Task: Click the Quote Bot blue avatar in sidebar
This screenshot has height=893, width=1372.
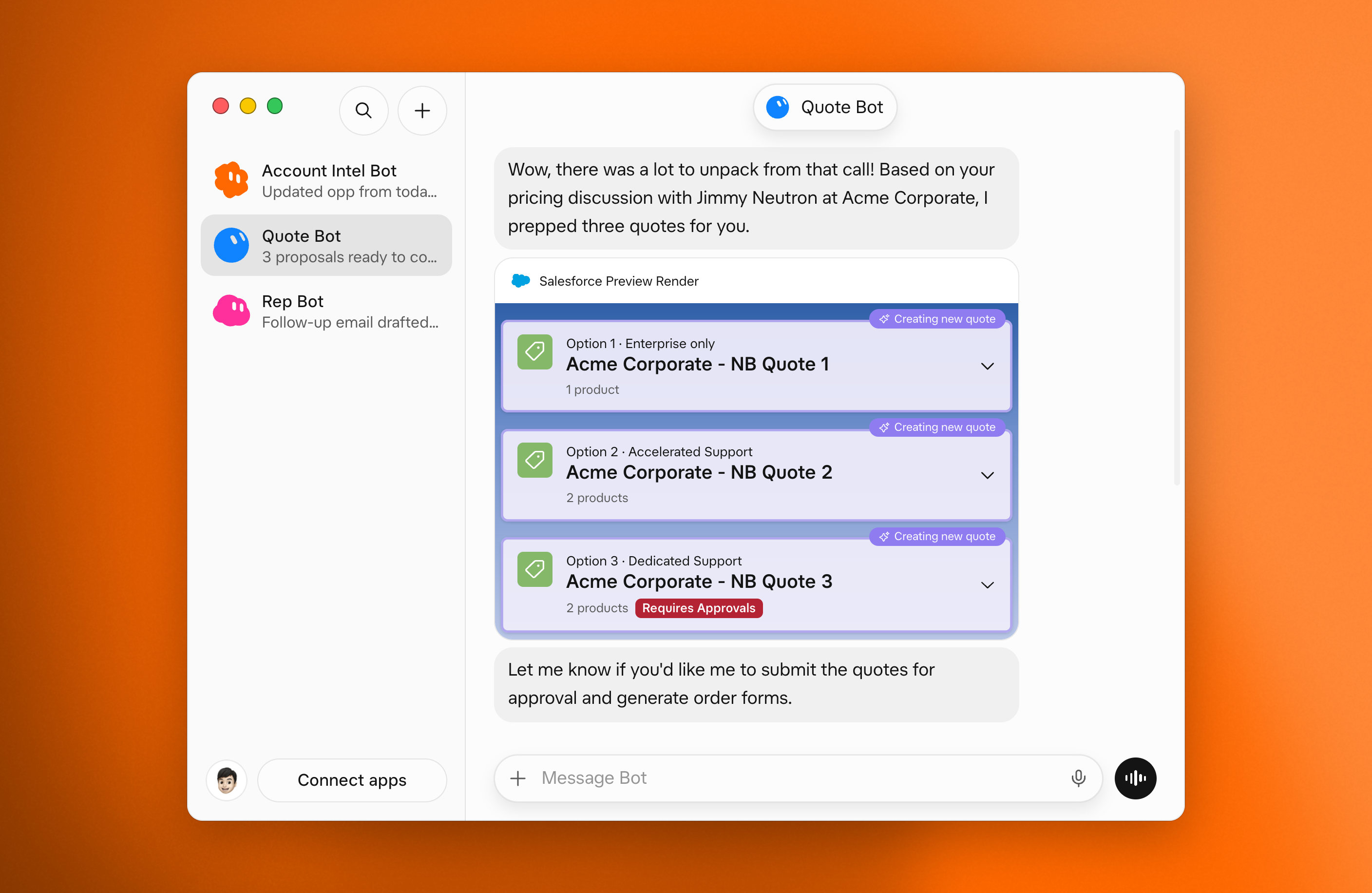Action: pos(231,245)
